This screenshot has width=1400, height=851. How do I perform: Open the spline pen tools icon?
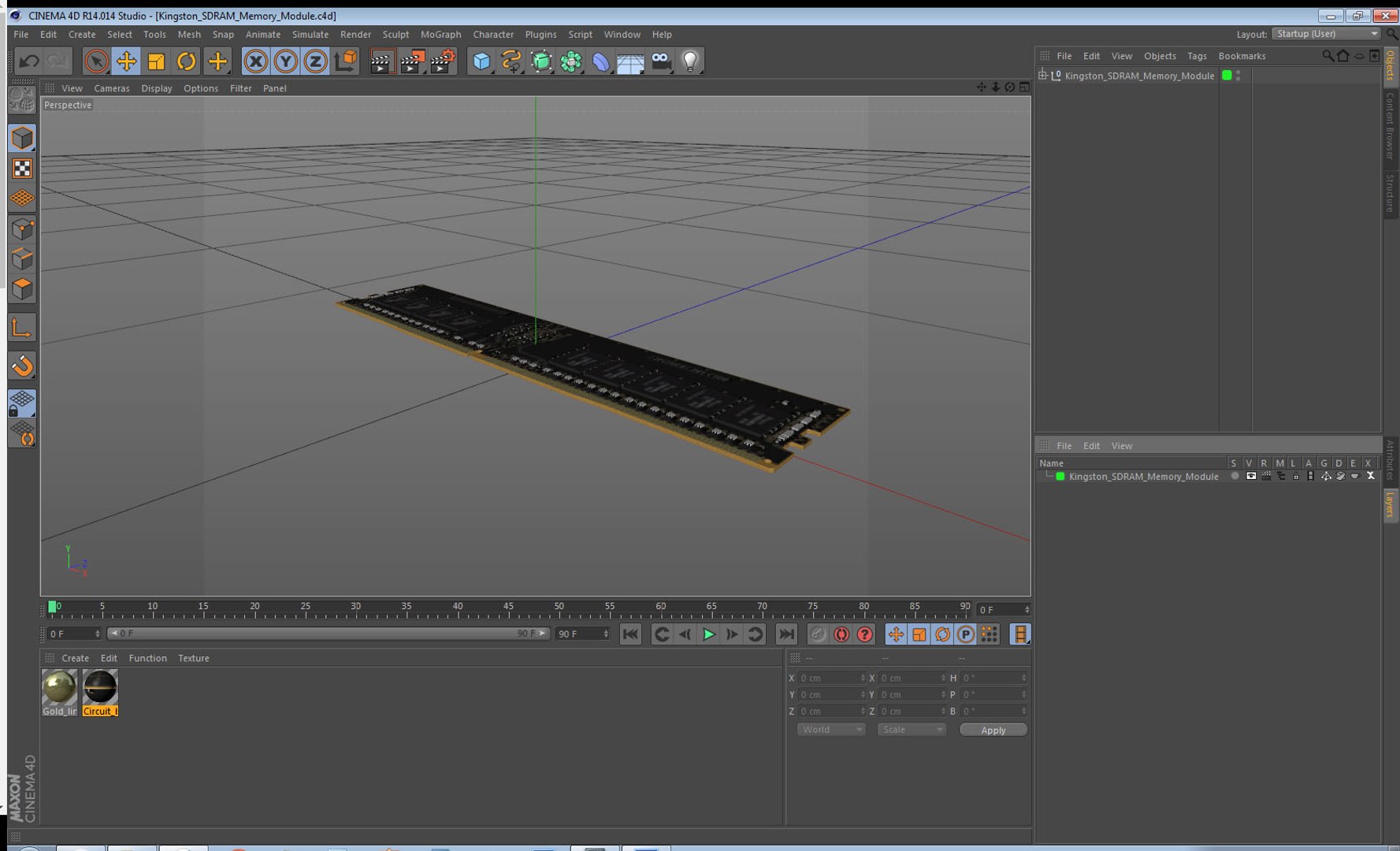pos(511,61)
